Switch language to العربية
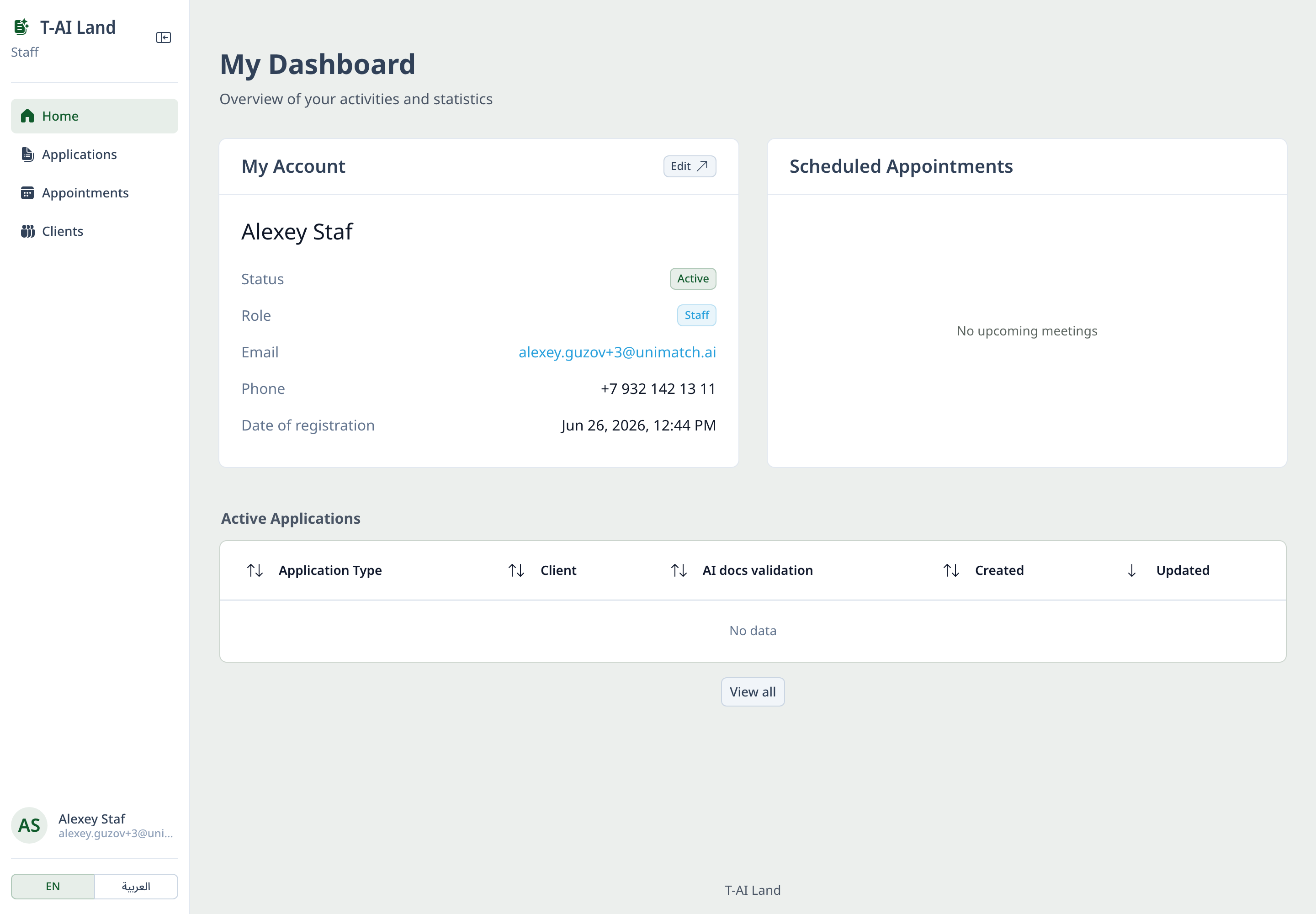This screenshot has height=914, width=1316. pos(136,887)
